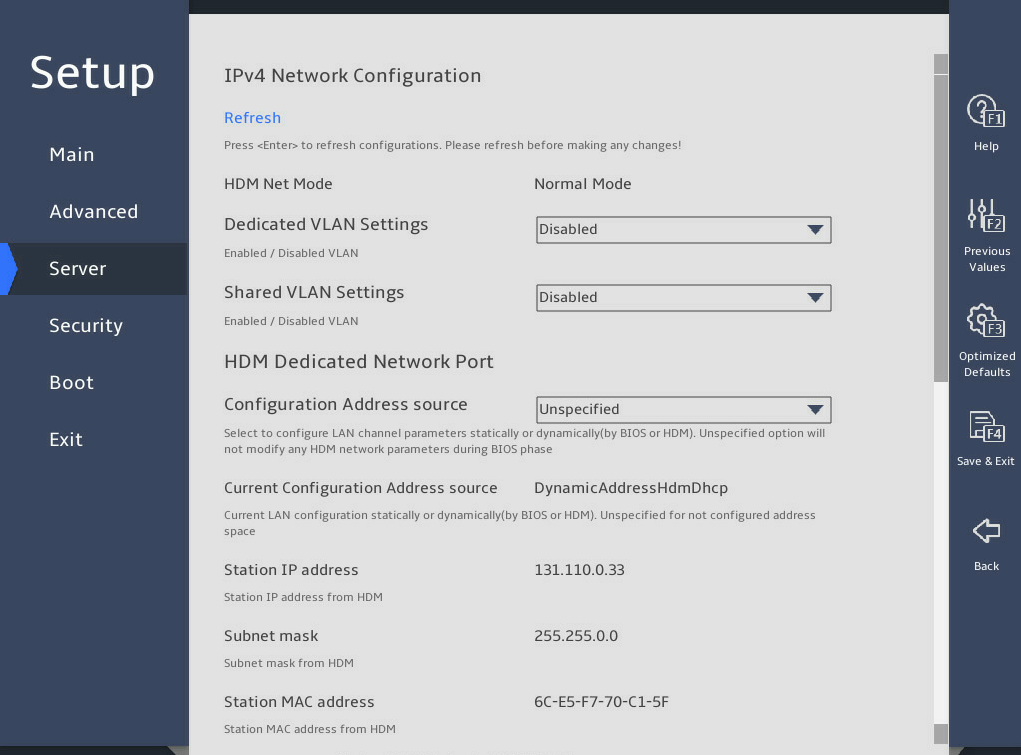Open the Dedicated VLAN Settings dropdown
Image resolution: width=1021 pixels, height=755 pixels.
[x=683, y=230]
